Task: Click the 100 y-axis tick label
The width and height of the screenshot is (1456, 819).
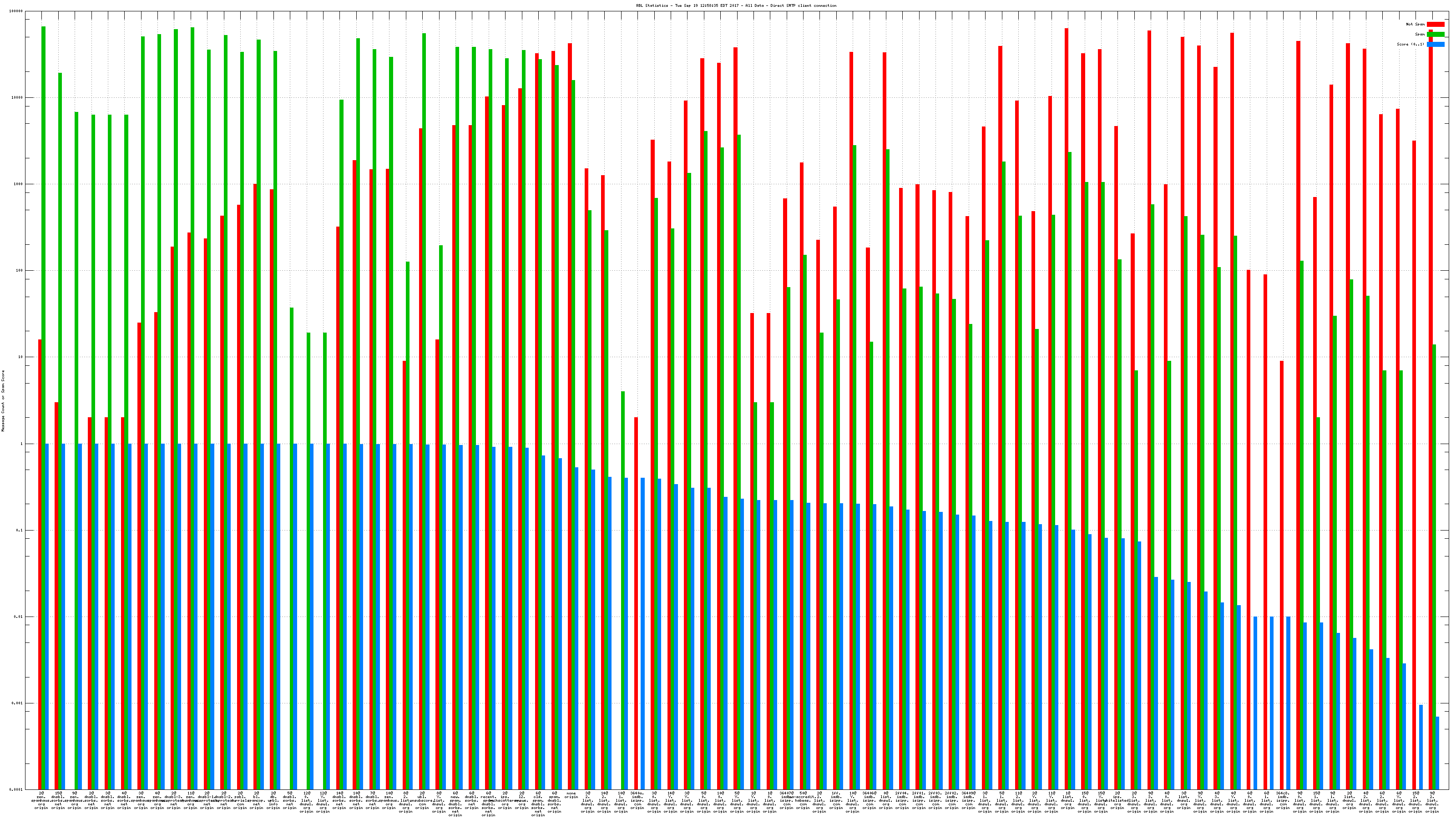Action: [x=20, y=271]
